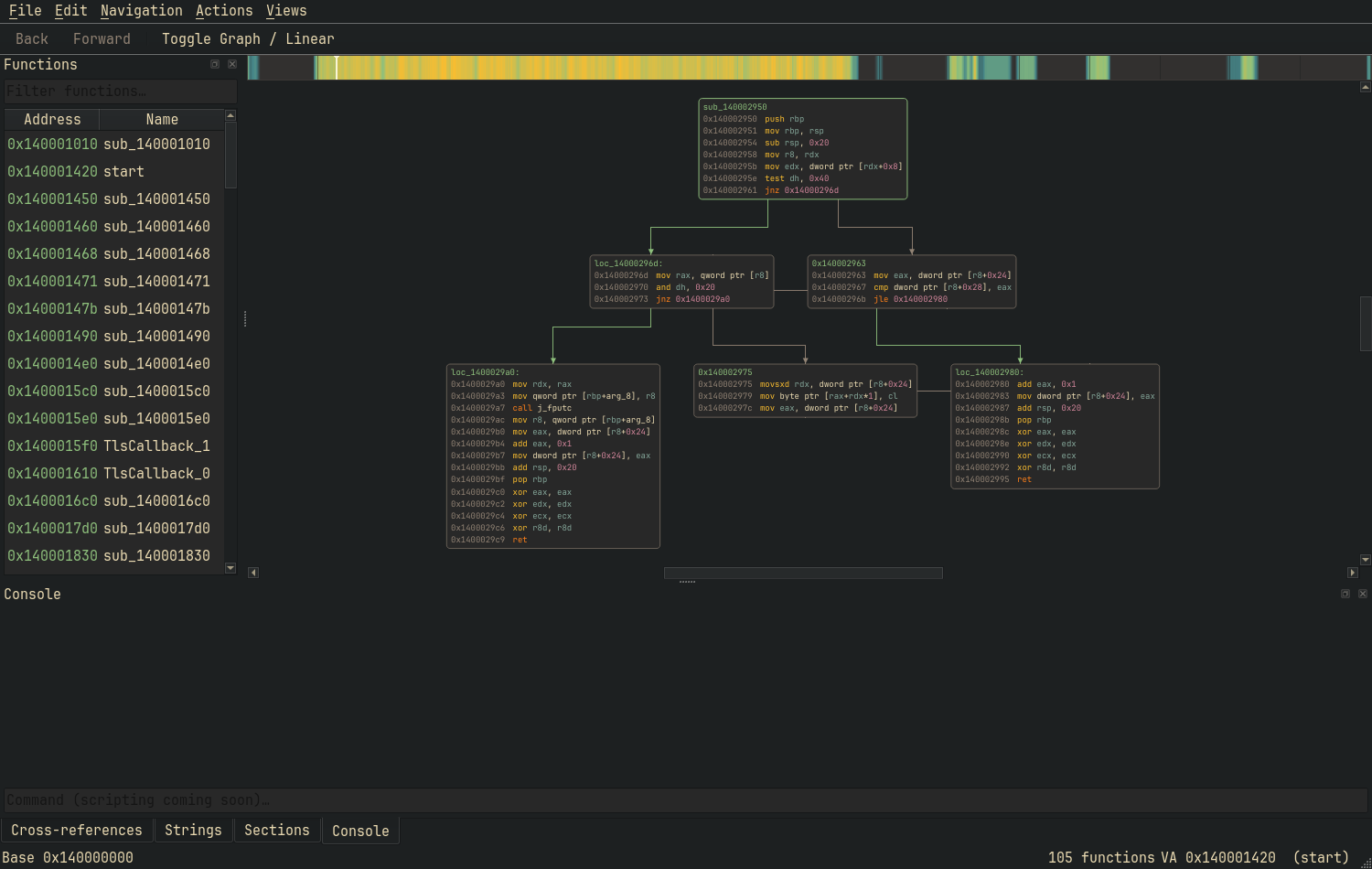Select the 0x140002963 graph block
Screen dimensions: 1372x869
coord(912,282)
